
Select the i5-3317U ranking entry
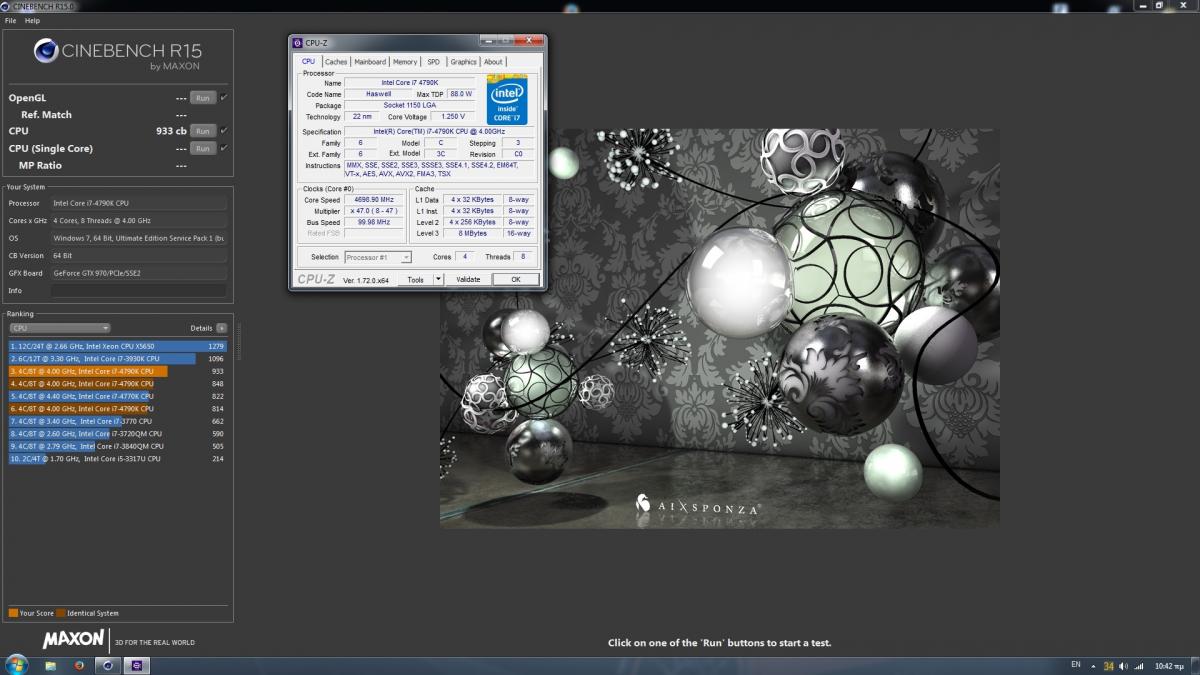click(x=118, y=458)
